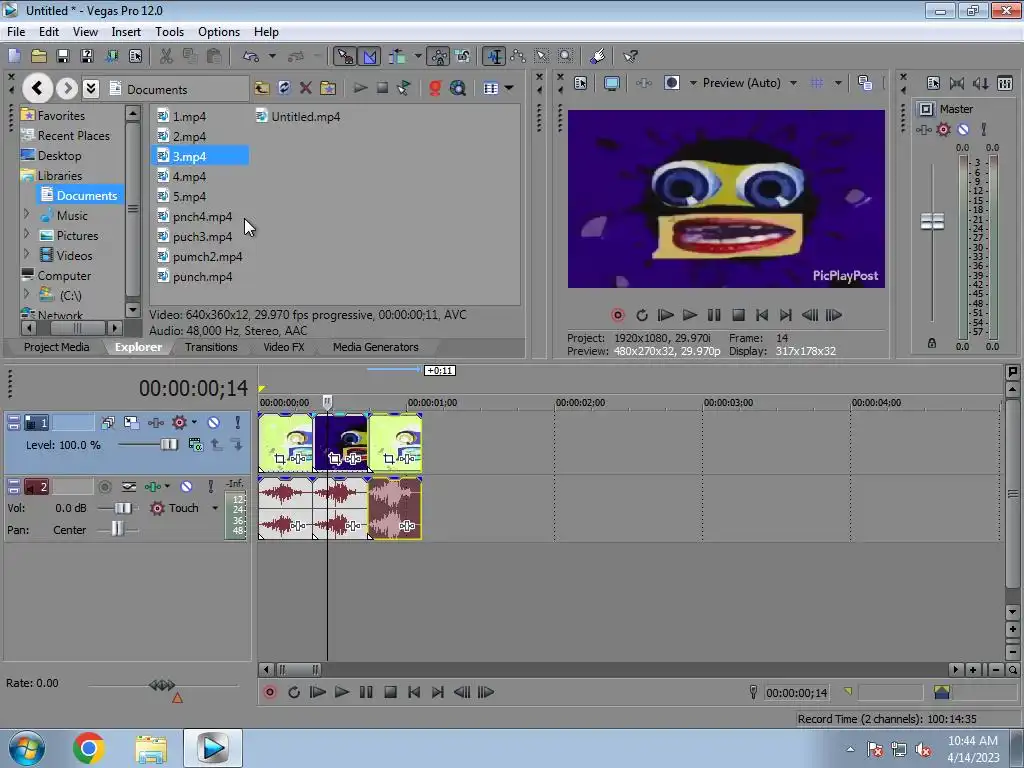
Task: Click the What's This help icon
Action: point(630,56)
